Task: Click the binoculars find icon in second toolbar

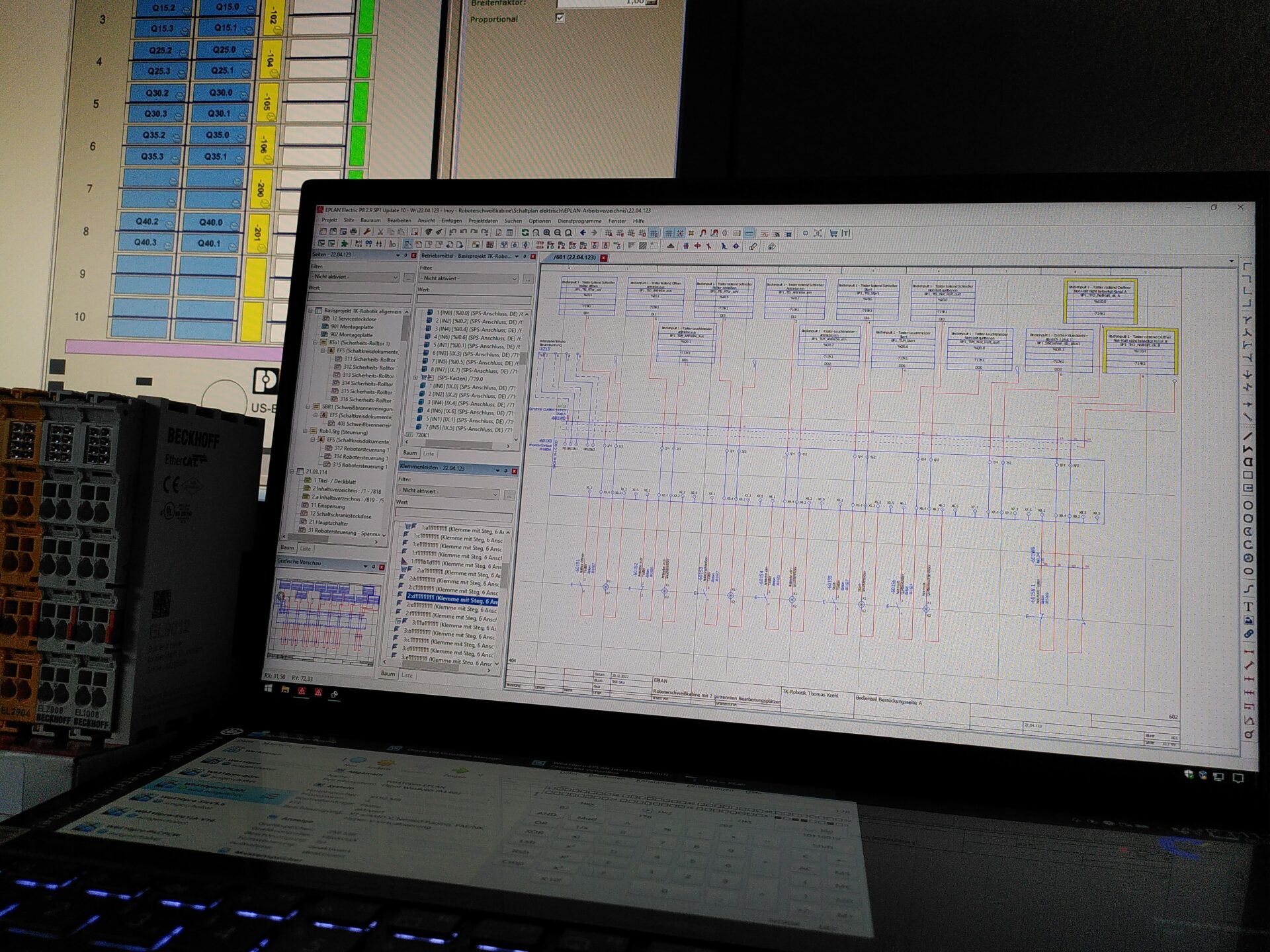Action: [368, 244]
